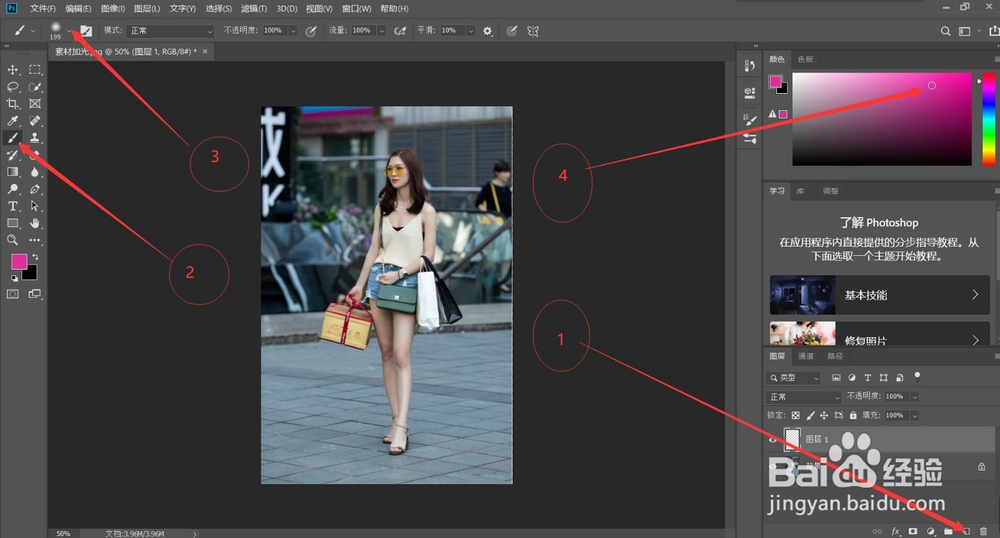Open layer blend mode 正常 dropdown
The width and height of the screenshot is (1000, 538).
pyautogui.click(x=804, y=397)
